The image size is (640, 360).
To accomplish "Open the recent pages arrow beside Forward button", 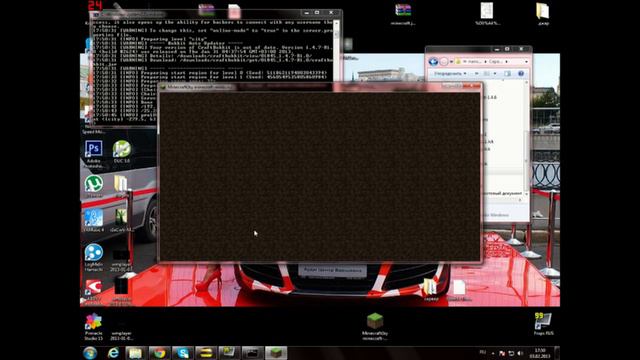I will pos(451,62).
